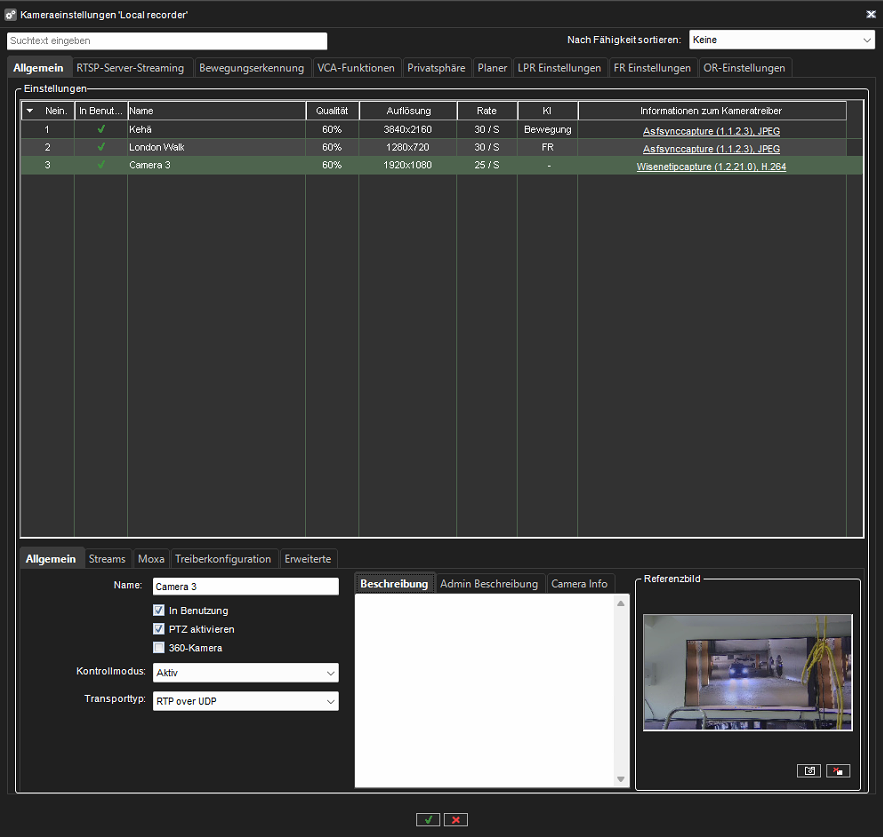Sort by the Name column header
Image resolution: width=883 pixels, height=837 pixels.
(x=217, y=111)
